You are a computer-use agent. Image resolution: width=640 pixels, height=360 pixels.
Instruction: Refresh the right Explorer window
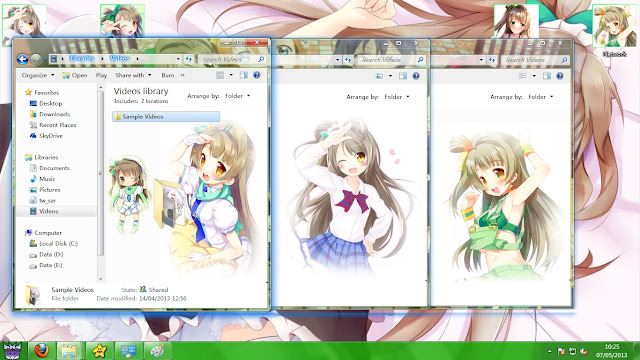coord(491,60)
